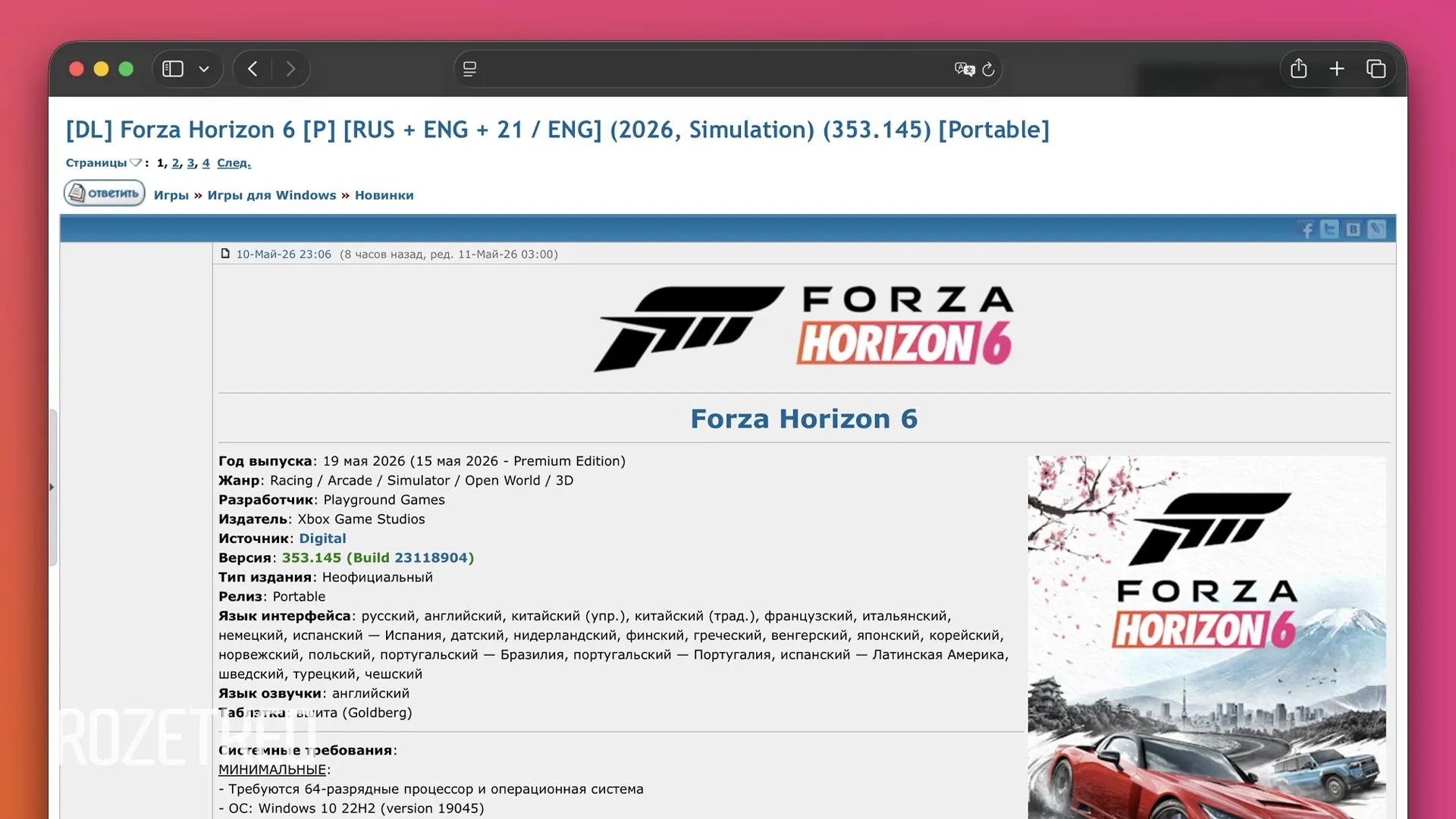1456x819 pixels.
Task: Go forward with the forward arrow
Action: pyautogui.click(x=290, y=69)
